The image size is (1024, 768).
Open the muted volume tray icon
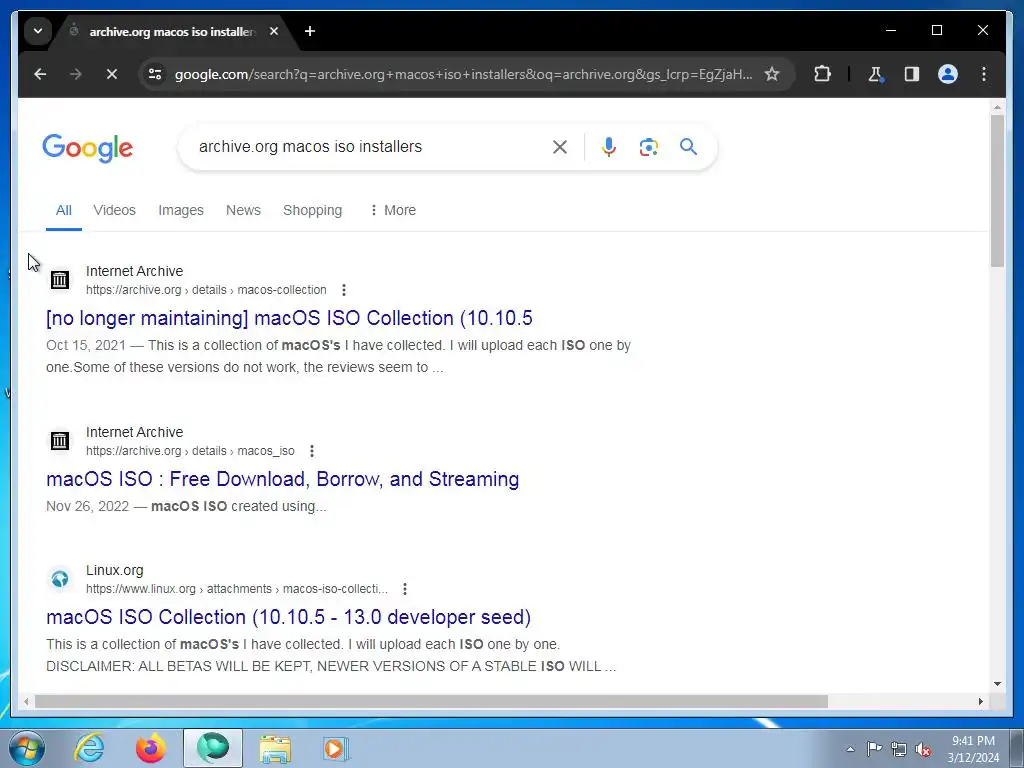click(923, 750)
